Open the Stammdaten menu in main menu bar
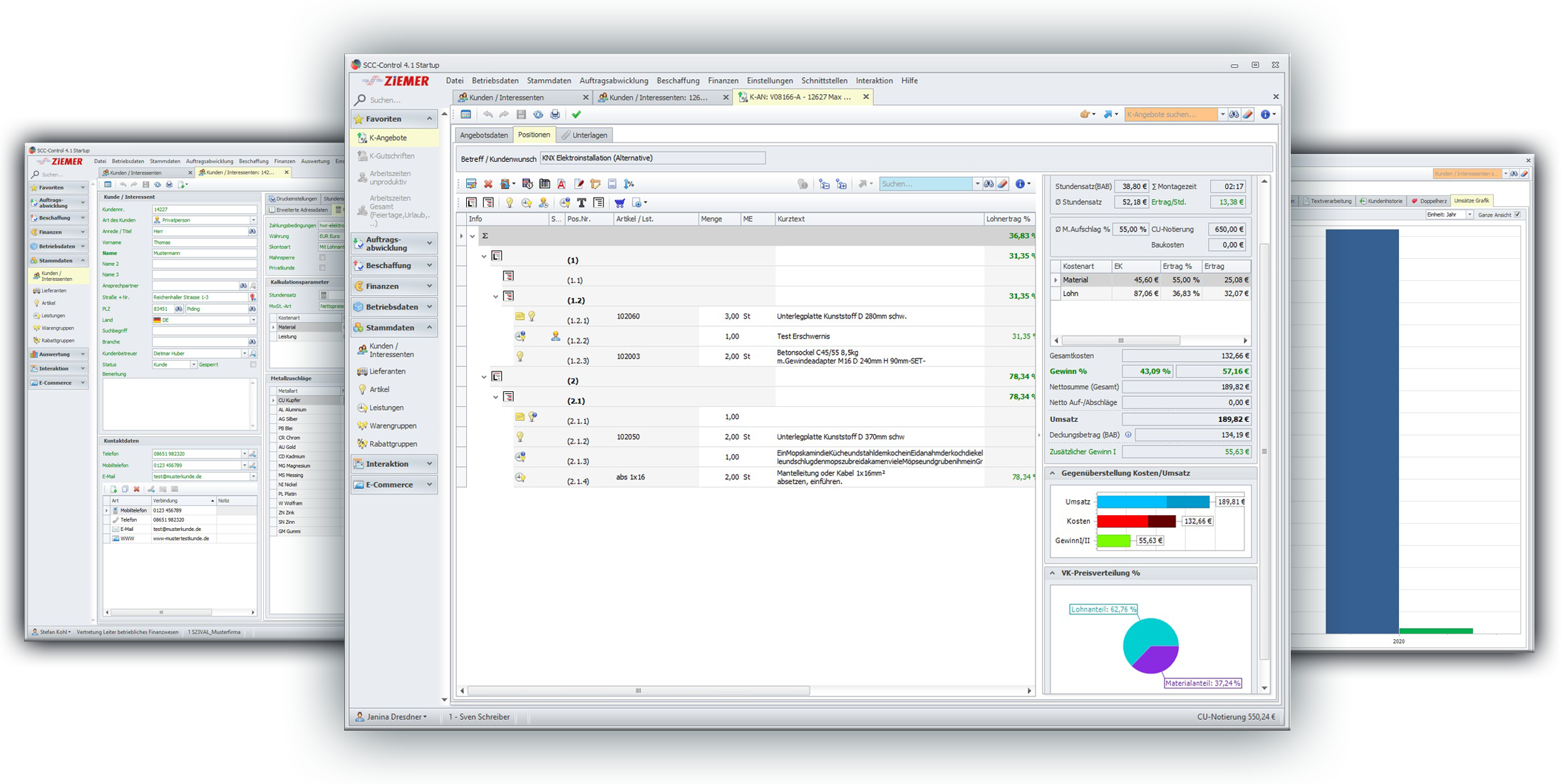1568x784 pixels. (549, 81)
